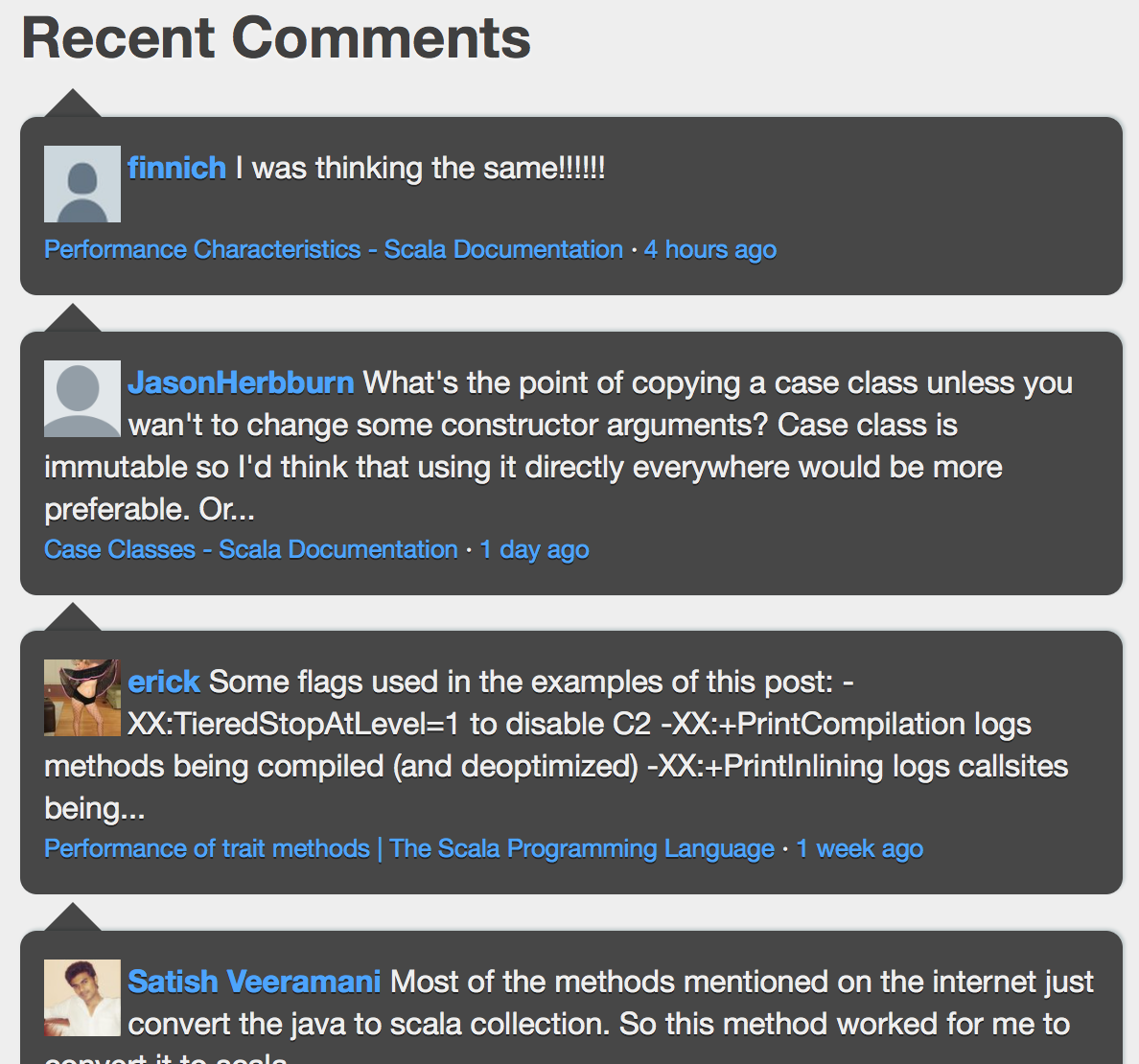Open Performance Characteristics - Scala Documentation link

pos(334,250)
